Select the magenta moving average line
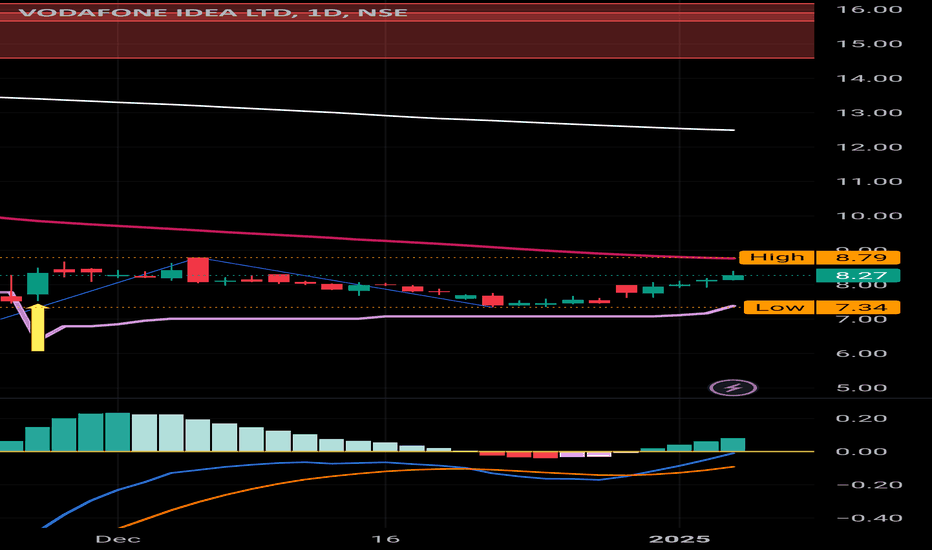The height and width of the screenshot is (550, 932). [x=369, y=239]
